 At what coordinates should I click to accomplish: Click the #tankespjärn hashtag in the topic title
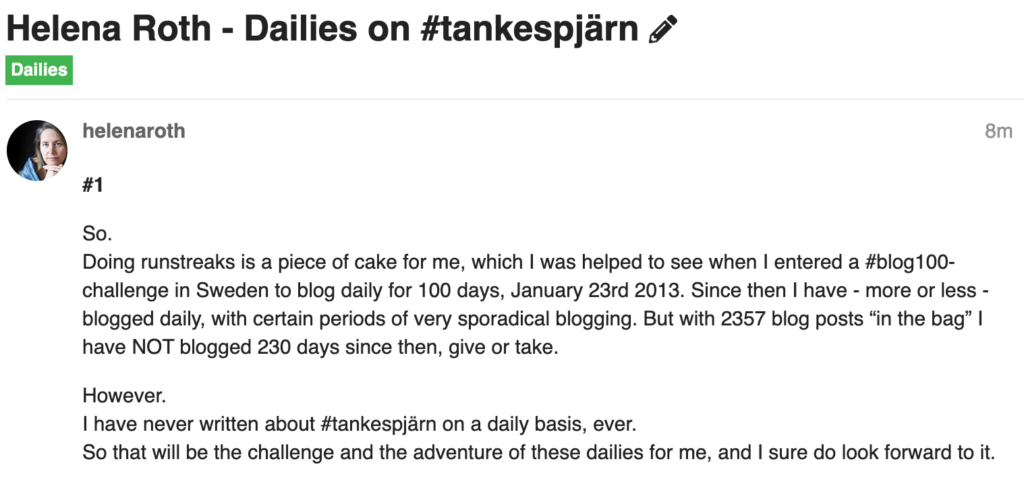530,30
